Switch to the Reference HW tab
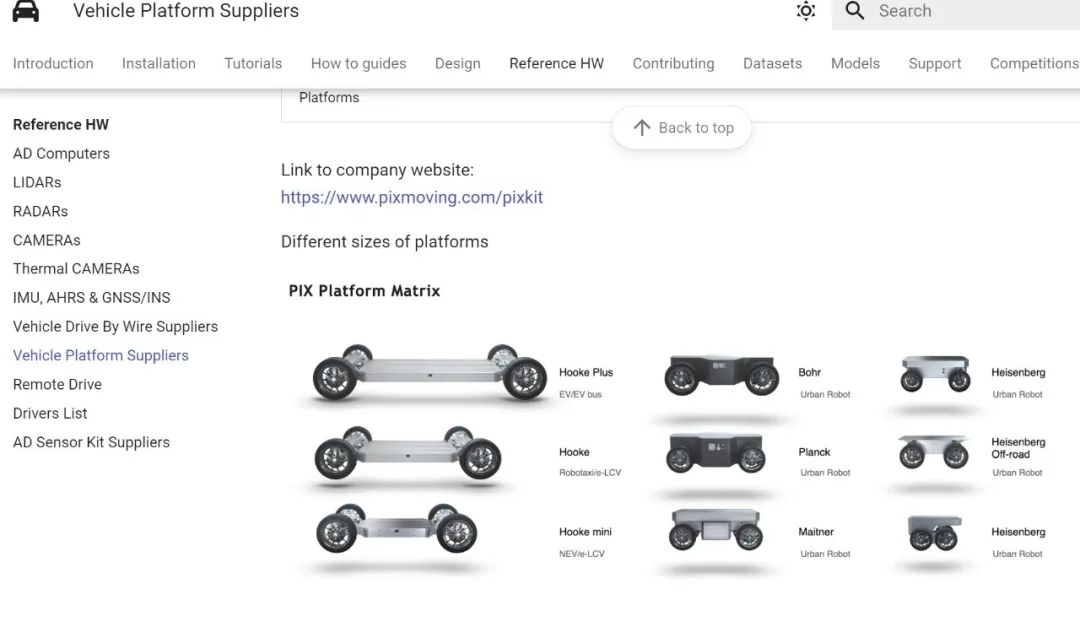This screenshot has width=1080, height=622. (x=556, y=63)
